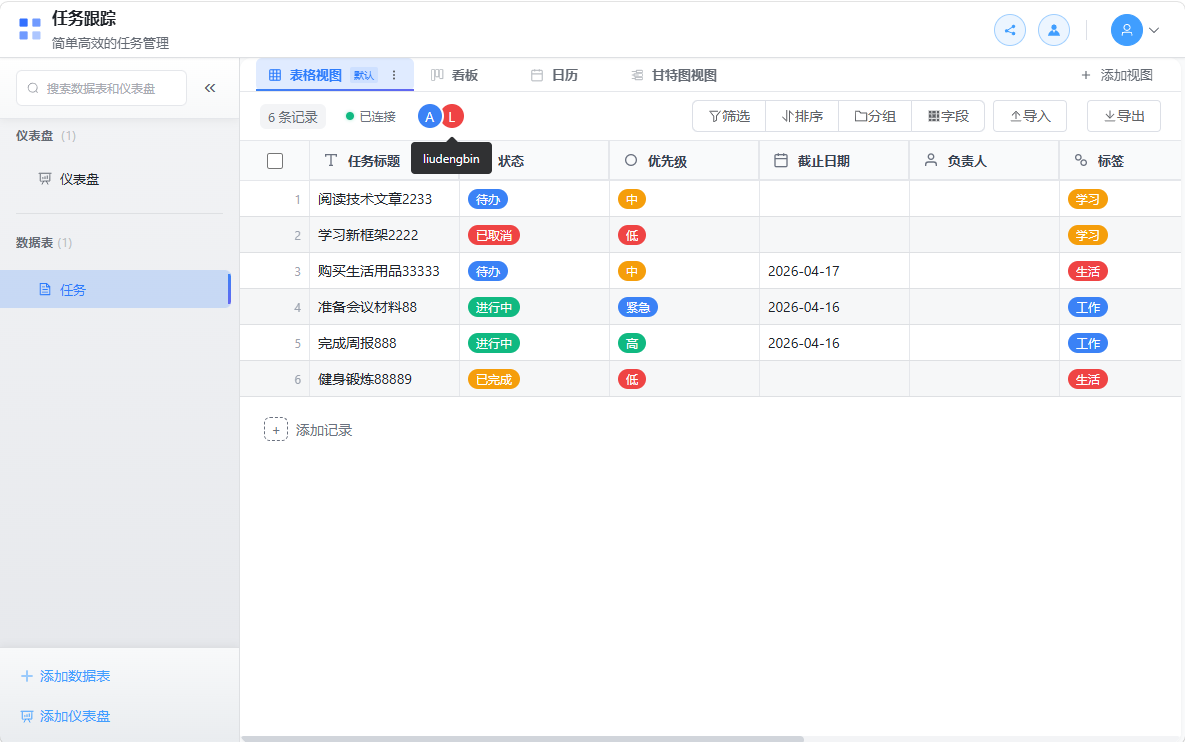Click the three-dot menu on 表格视图 tab

[394, 75]
